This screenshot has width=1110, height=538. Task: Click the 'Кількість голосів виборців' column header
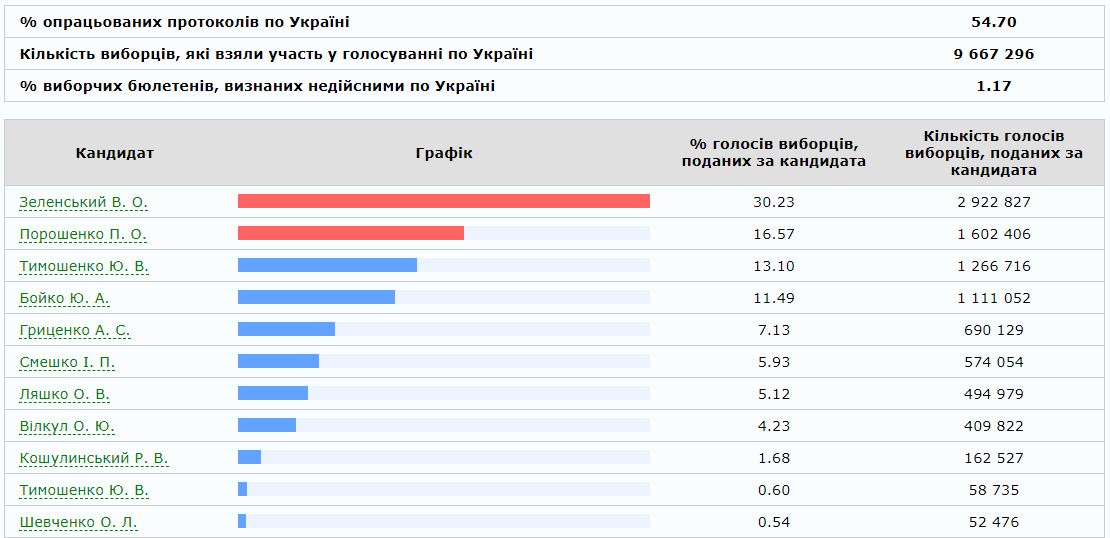[993, 153]
